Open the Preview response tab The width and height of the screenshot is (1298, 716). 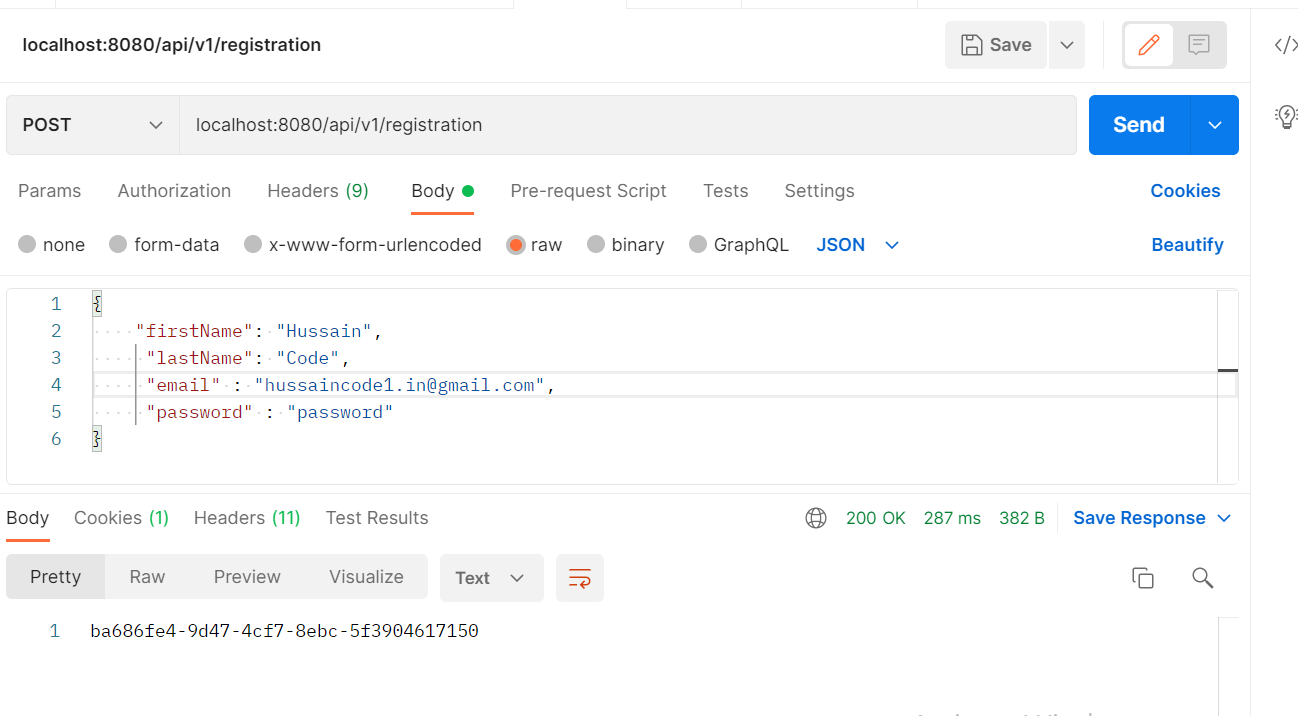[246, 577]
